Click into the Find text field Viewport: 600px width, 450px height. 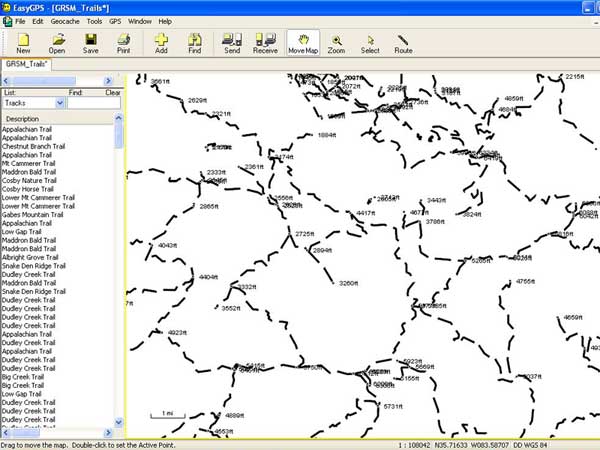[x=94, y=103]
